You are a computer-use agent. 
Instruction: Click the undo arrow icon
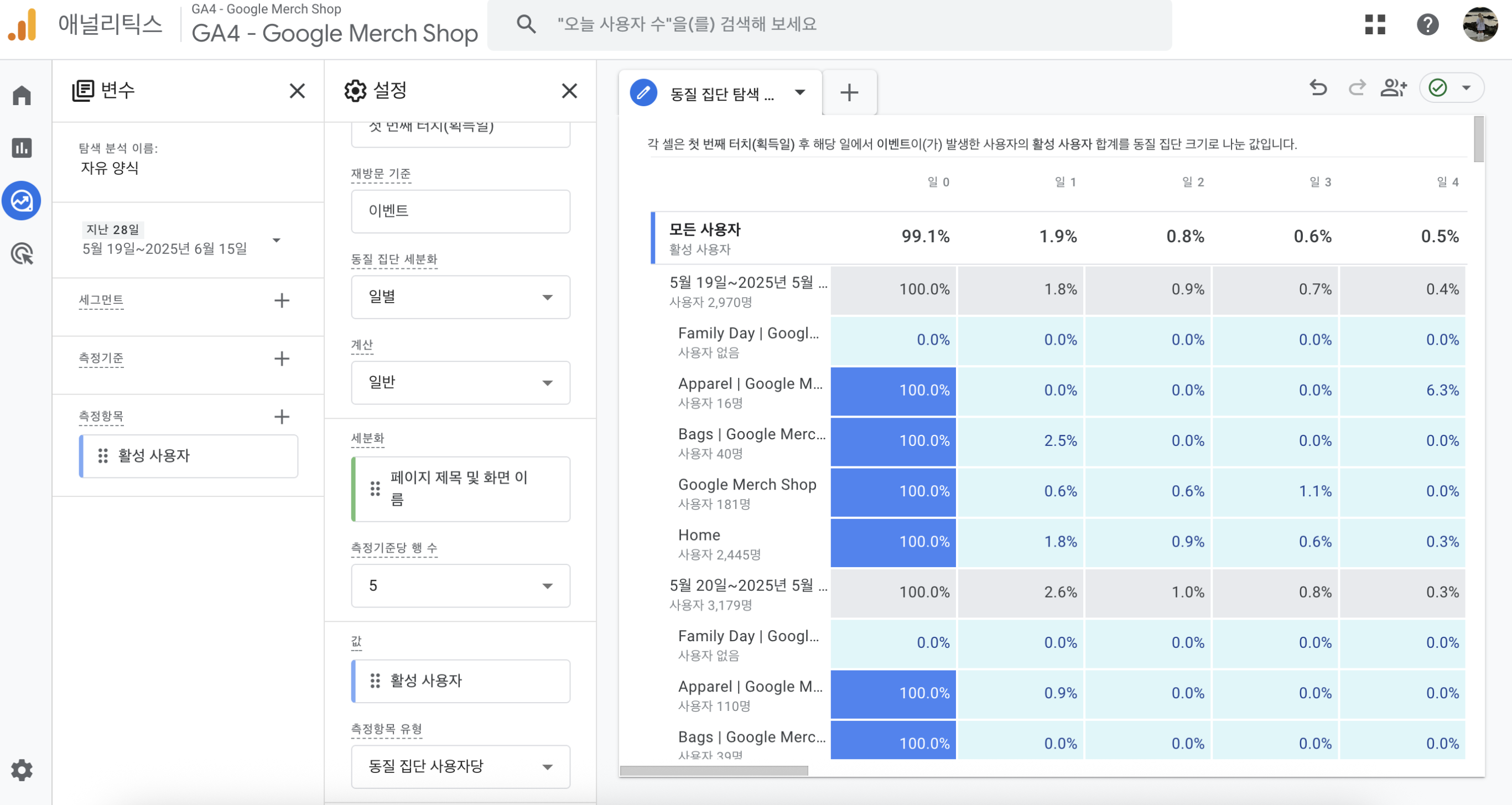pos(1318,88)
